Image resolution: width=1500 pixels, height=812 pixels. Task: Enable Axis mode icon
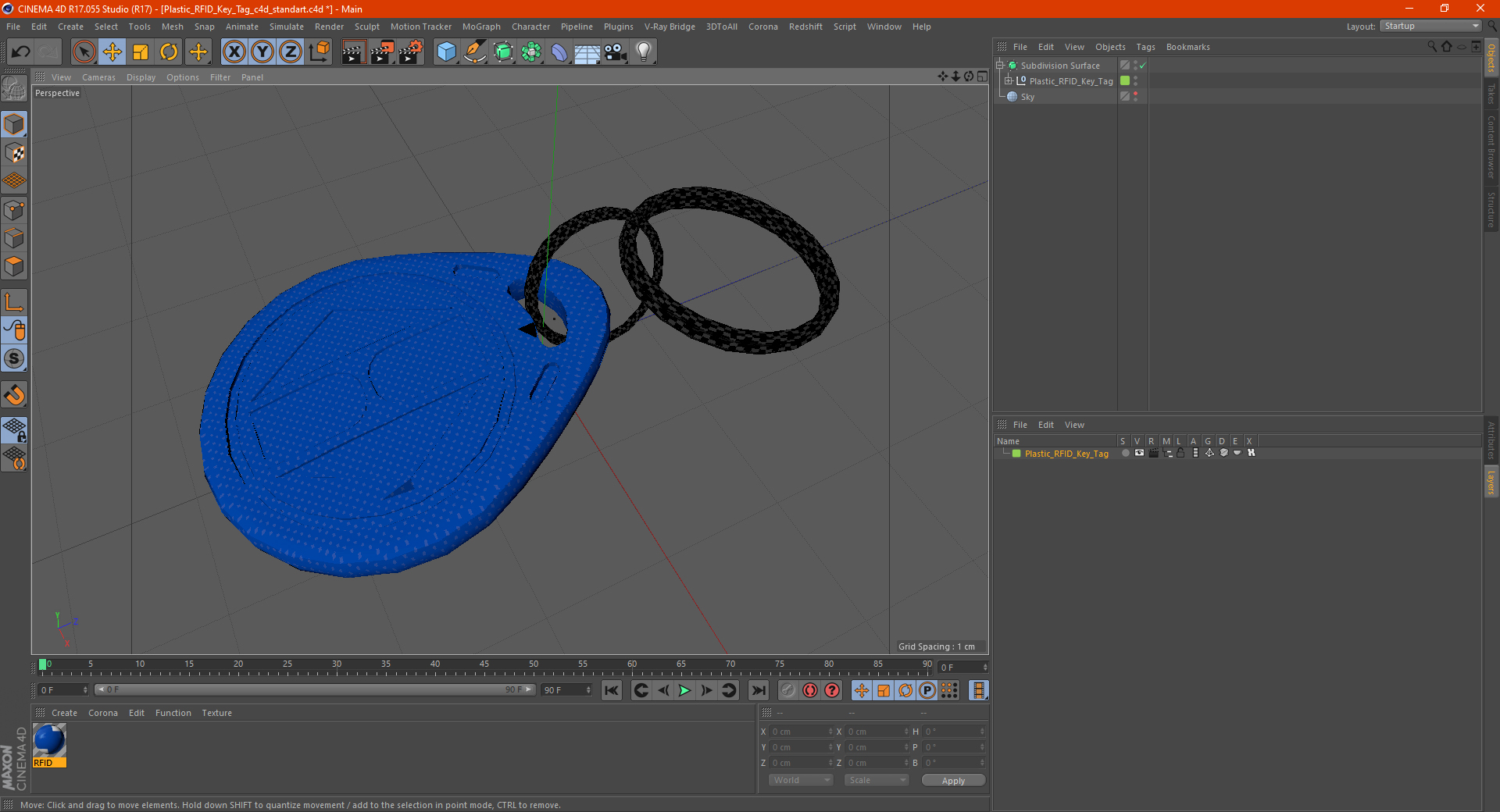[14, 302]
